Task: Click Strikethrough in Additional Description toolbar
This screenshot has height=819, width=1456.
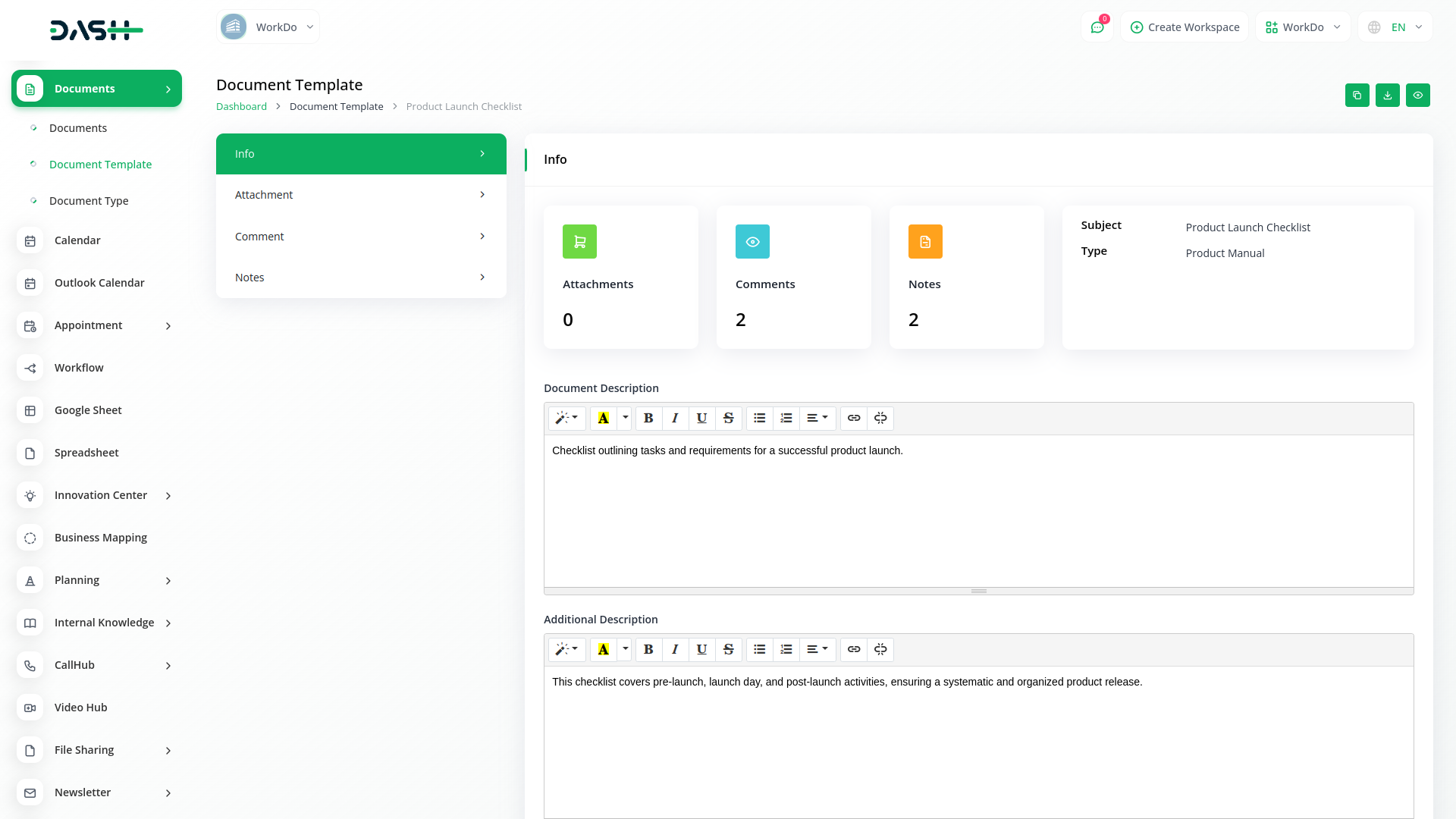Action: click(x=728, y=649)
